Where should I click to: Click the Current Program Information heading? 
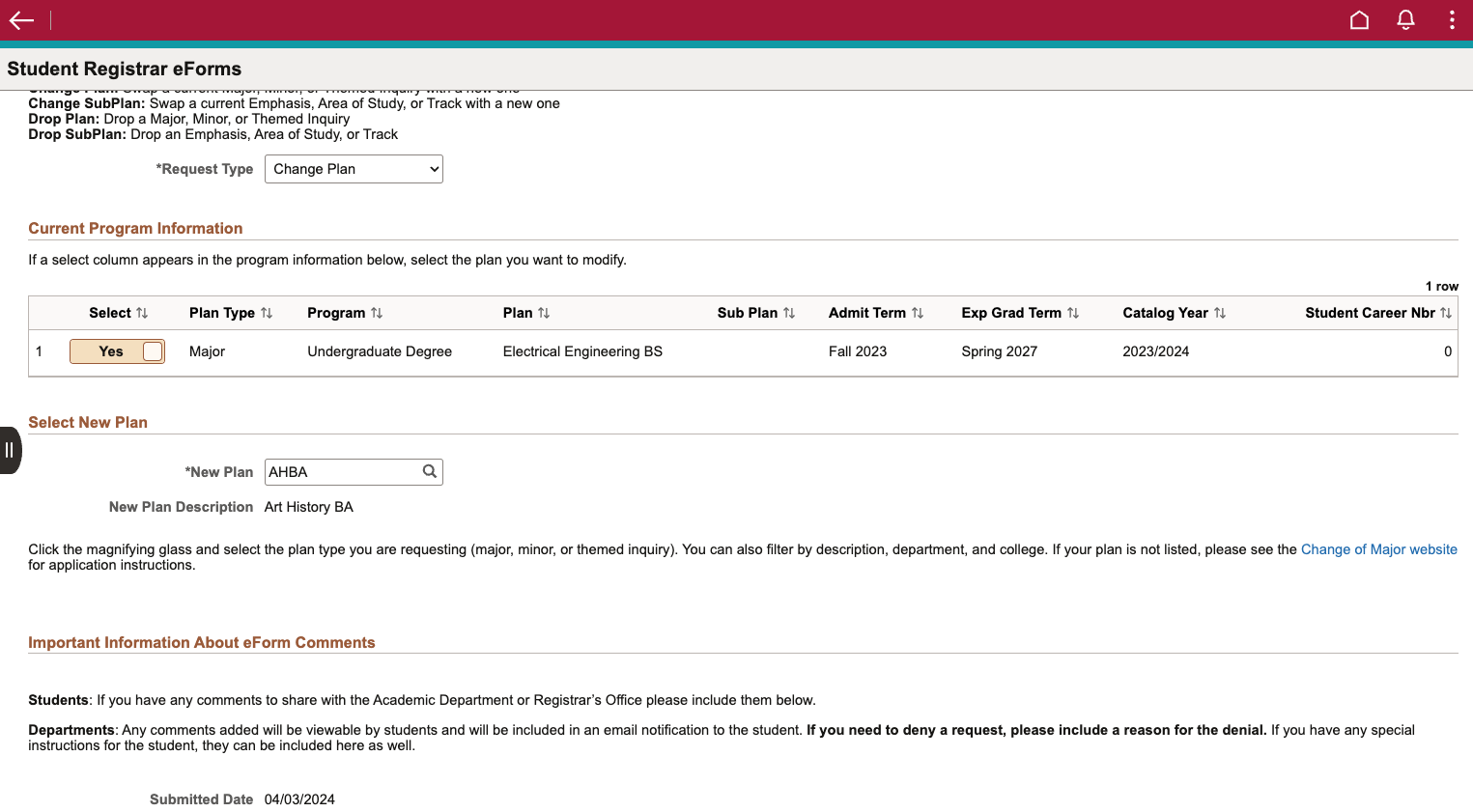pyautogui.click(x=135, y=228)
